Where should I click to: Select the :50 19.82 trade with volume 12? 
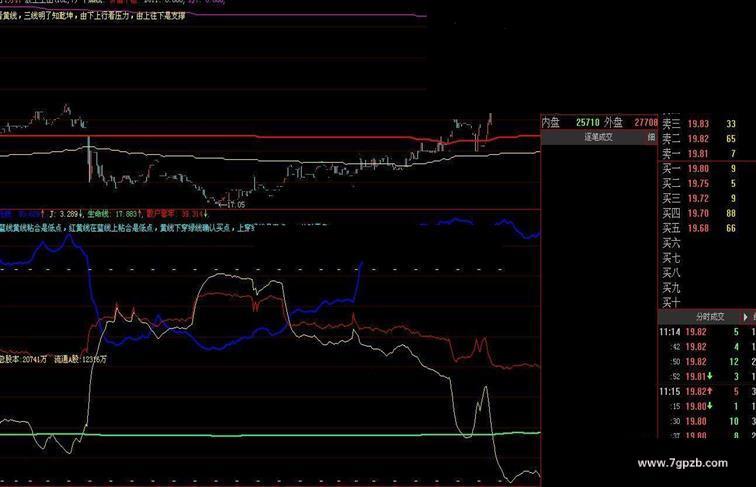click(x=707, y=362)
